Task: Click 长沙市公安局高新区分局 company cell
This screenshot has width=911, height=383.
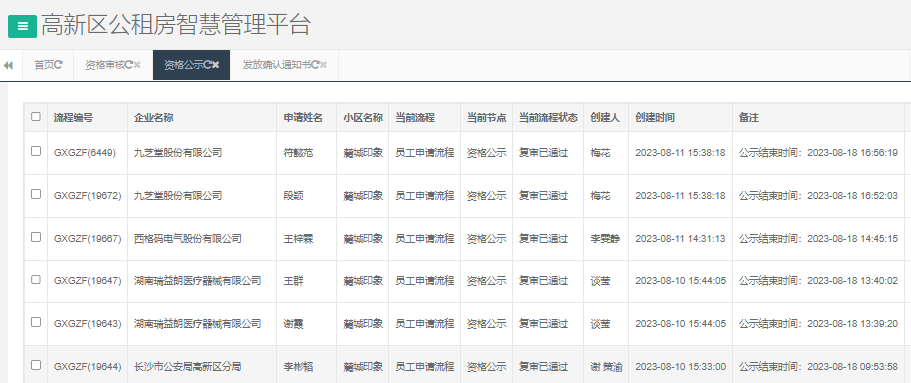Action: point(188,367)
